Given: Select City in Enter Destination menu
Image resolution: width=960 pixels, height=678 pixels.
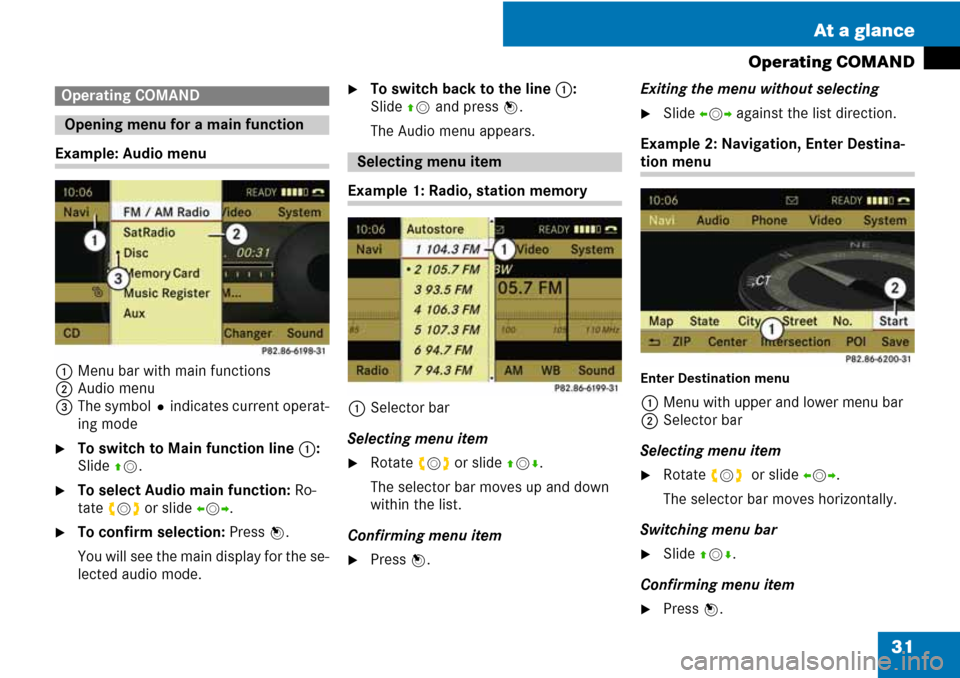Looking at the screenshot, I should (x=749, y=321).
